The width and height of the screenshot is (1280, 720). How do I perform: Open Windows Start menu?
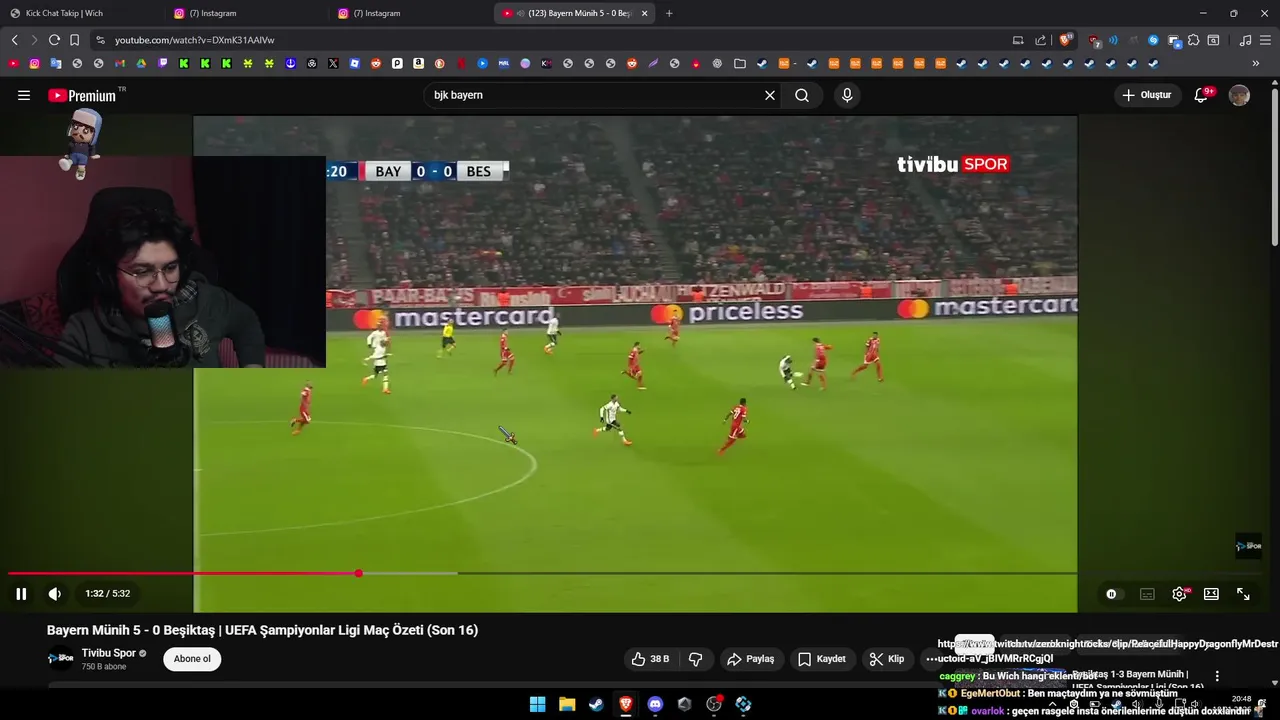pyautogui.click(x=537, y=704)
